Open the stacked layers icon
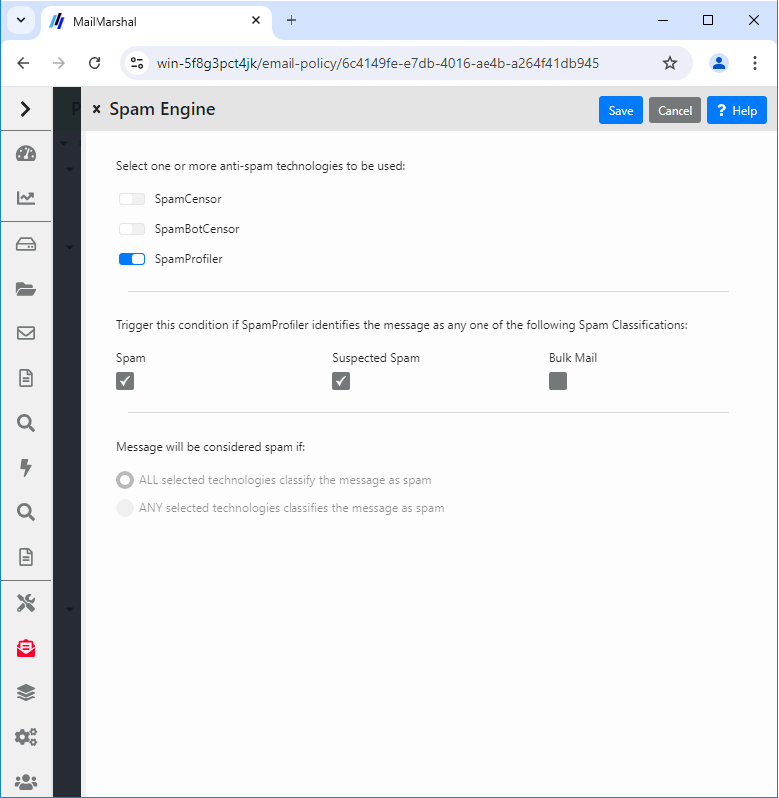Screen dimensions: 779x798 [x=26, y=693]
